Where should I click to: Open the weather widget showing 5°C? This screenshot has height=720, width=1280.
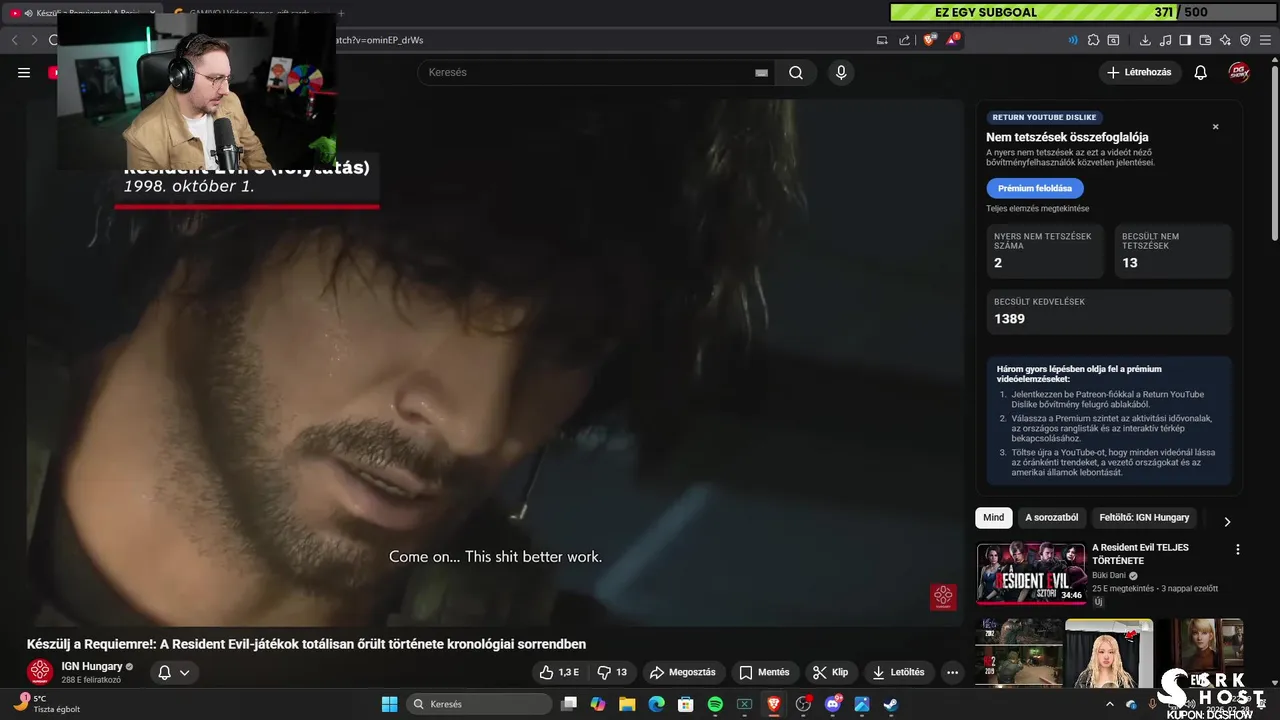pyautogui.click(x=45, y=704)
